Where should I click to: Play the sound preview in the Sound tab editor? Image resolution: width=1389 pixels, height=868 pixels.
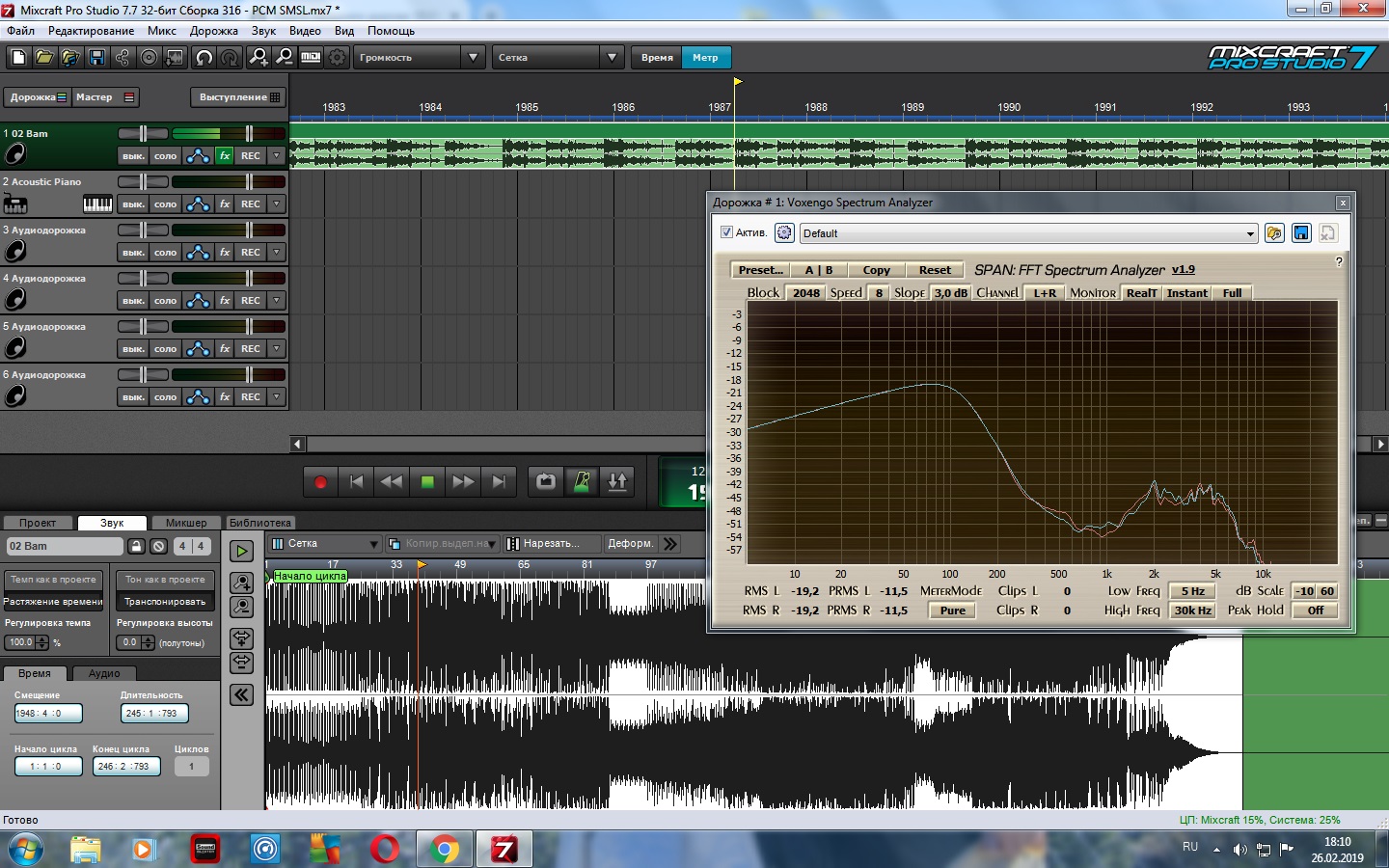(x=241, y=551)
